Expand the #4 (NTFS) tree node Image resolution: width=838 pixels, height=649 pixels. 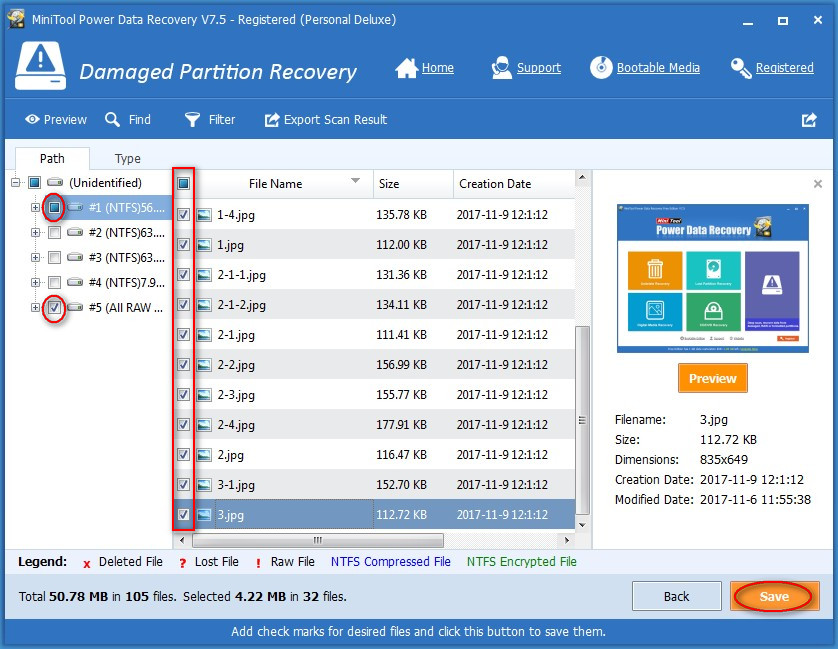pyautogui.click(x=35, y=282)
